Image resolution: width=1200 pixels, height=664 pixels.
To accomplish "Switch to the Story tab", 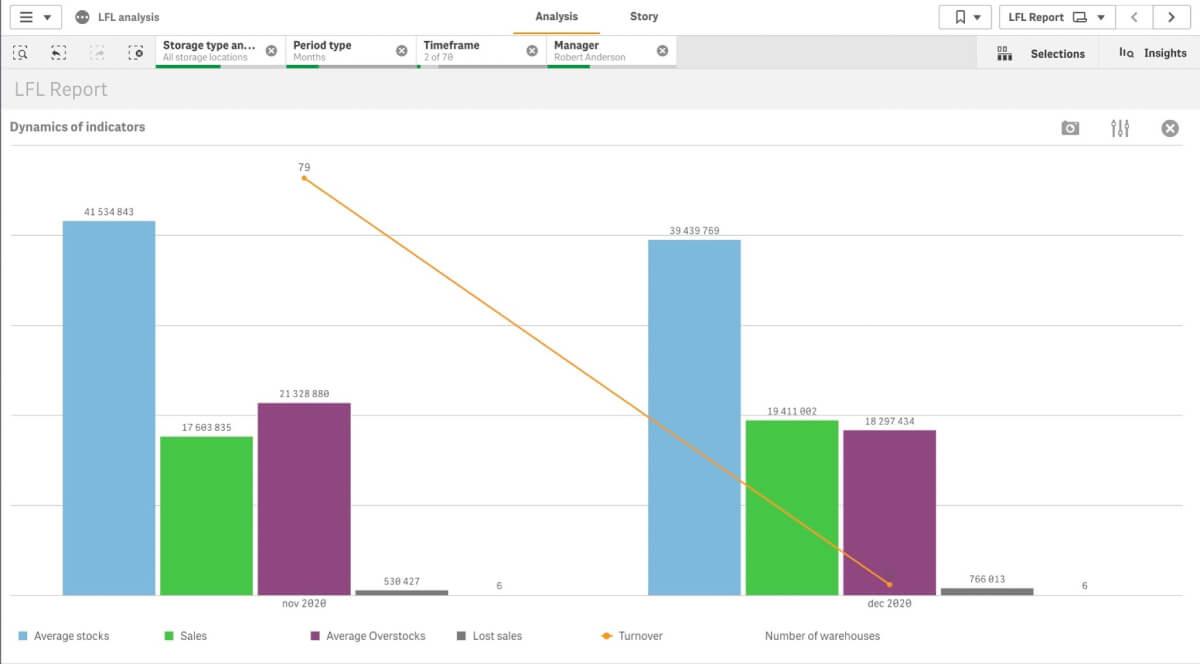I will 643,16.
